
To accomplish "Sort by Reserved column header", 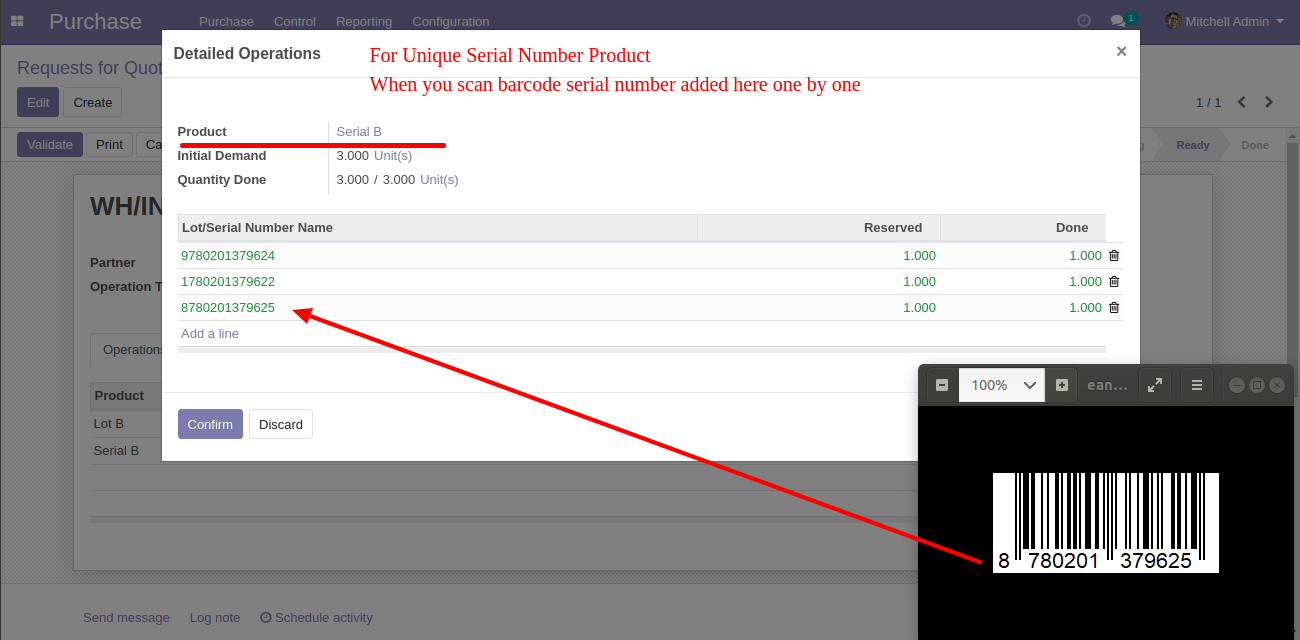I will coord(819,228).
